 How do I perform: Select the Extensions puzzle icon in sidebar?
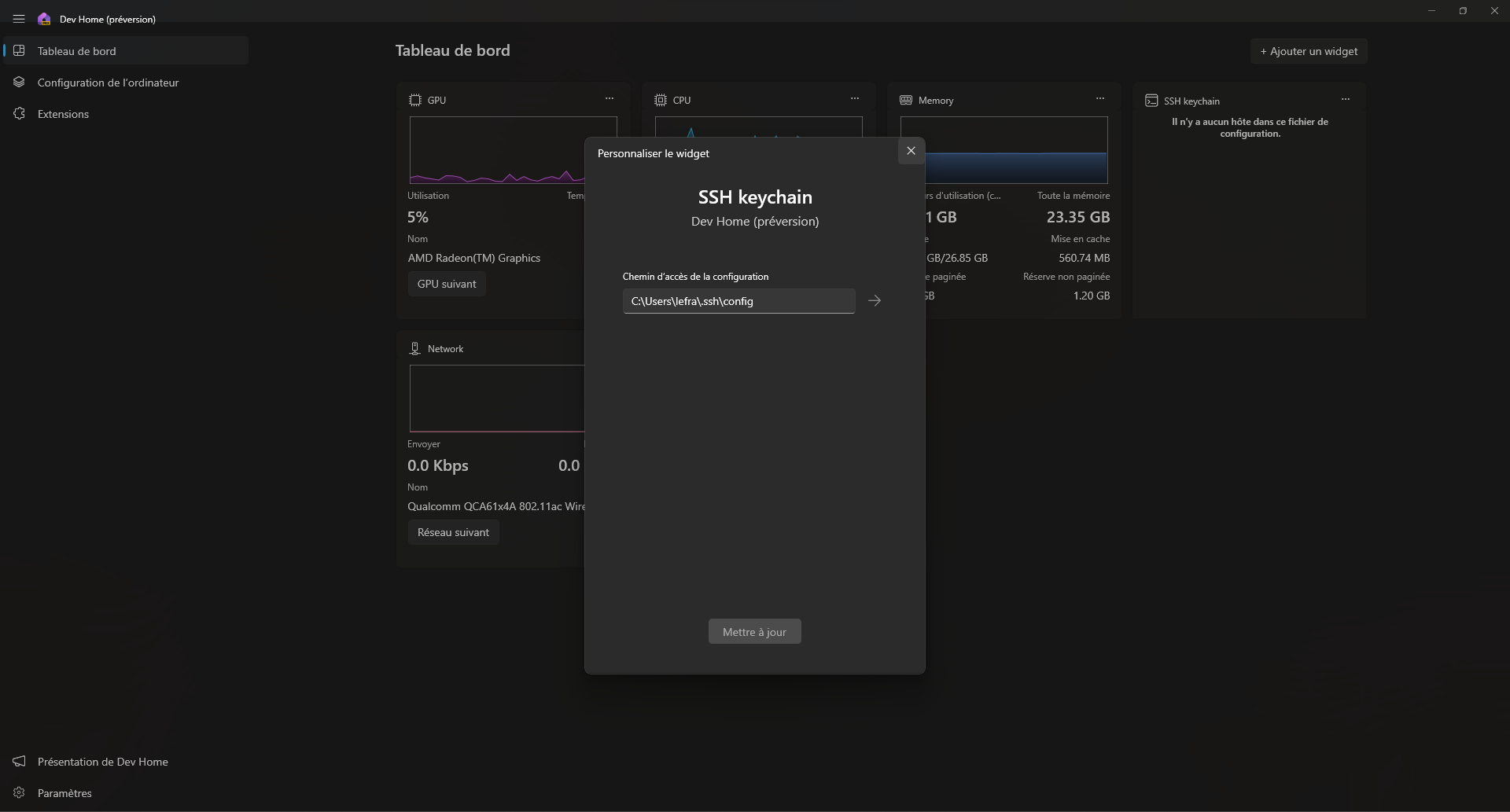click(x=19, y=114)
